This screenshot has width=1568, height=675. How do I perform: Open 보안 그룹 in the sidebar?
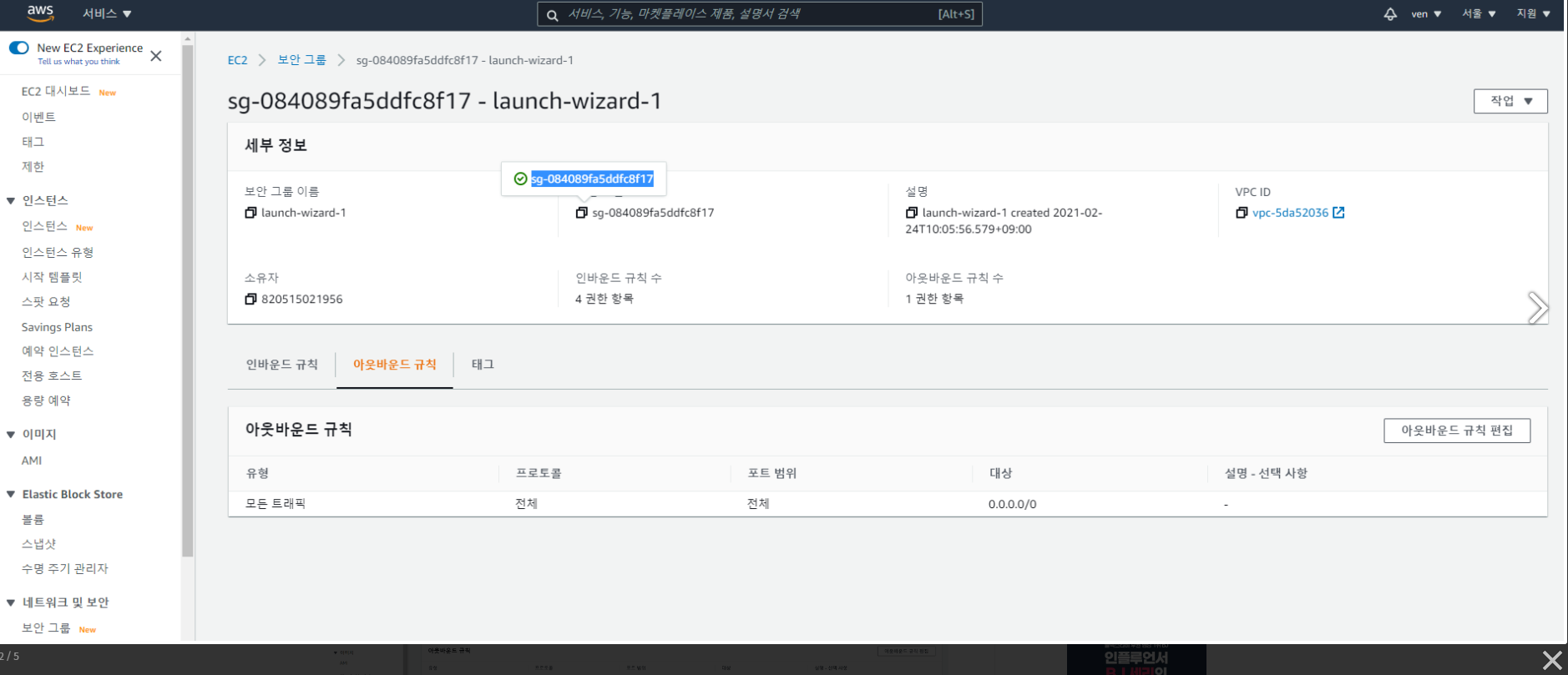tap(46, 627)
